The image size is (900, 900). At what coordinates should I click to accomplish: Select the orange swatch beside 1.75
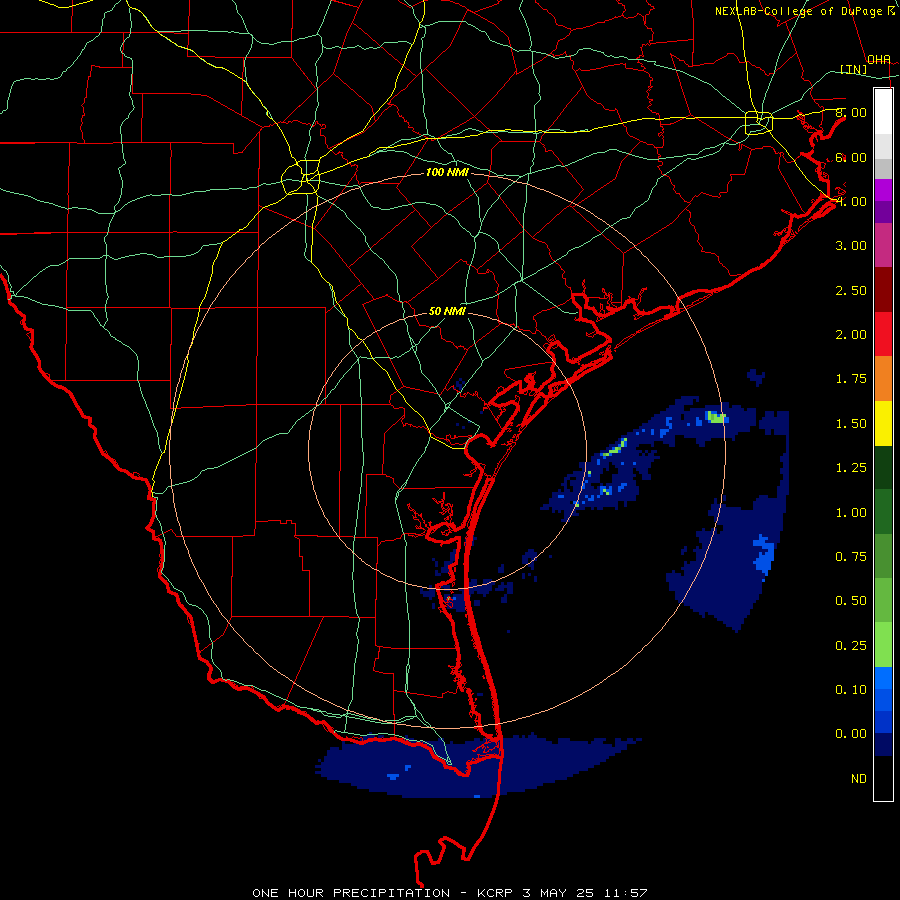pos(883,379)
